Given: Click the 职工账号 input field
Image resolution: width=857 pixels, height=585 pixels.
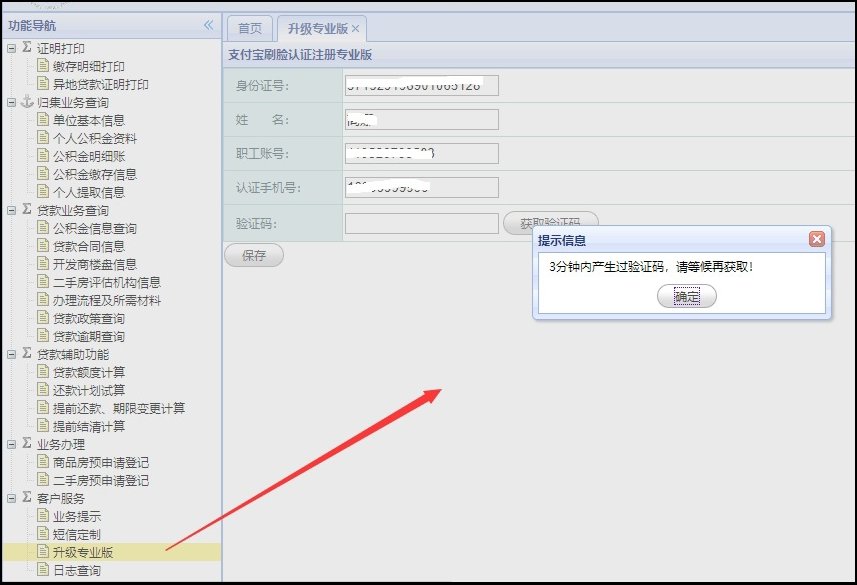Looking at the screenshot, I should pyautogui.click(x=421, y=154).
